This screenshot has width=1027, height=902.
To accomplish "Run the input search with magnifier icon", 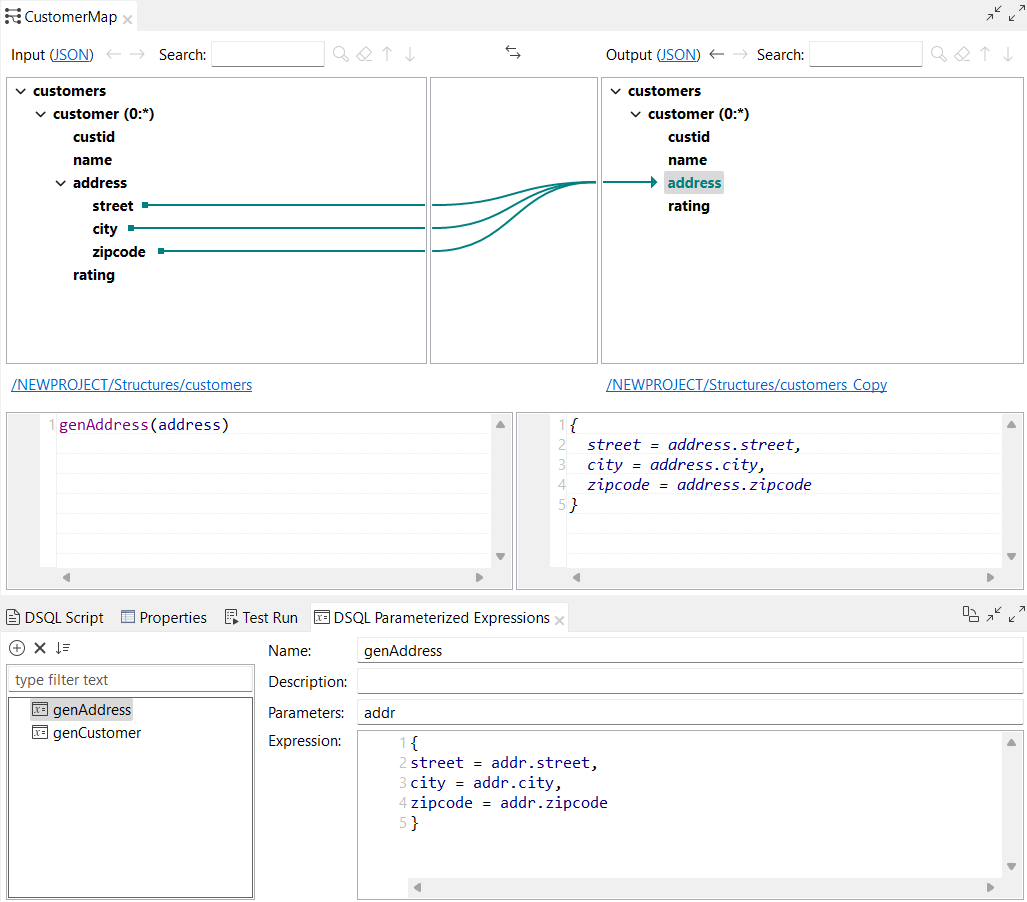I will click(339, 54).
